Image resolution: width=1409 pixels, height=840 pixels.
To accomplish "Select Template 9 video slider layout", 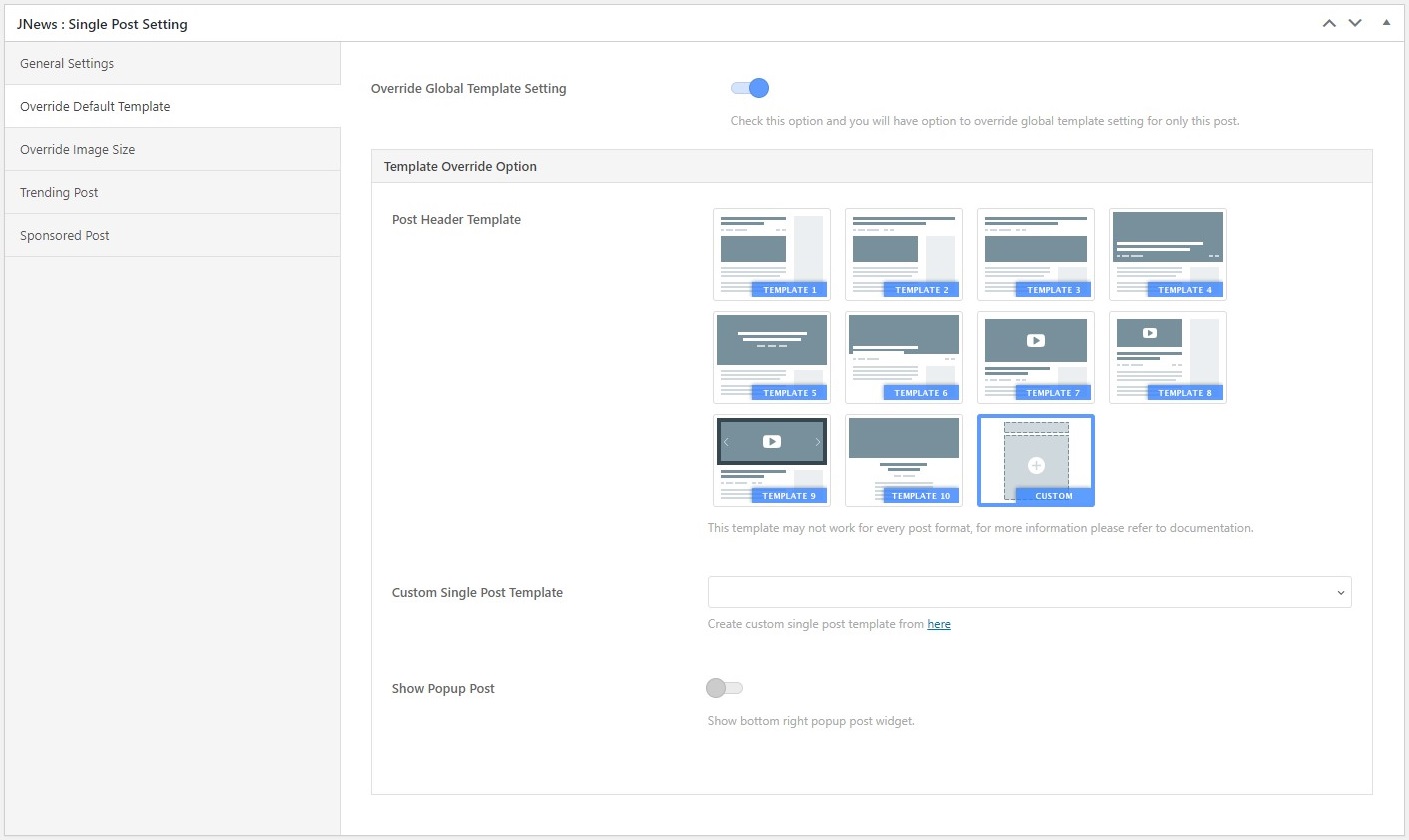I will click(772, 460).
